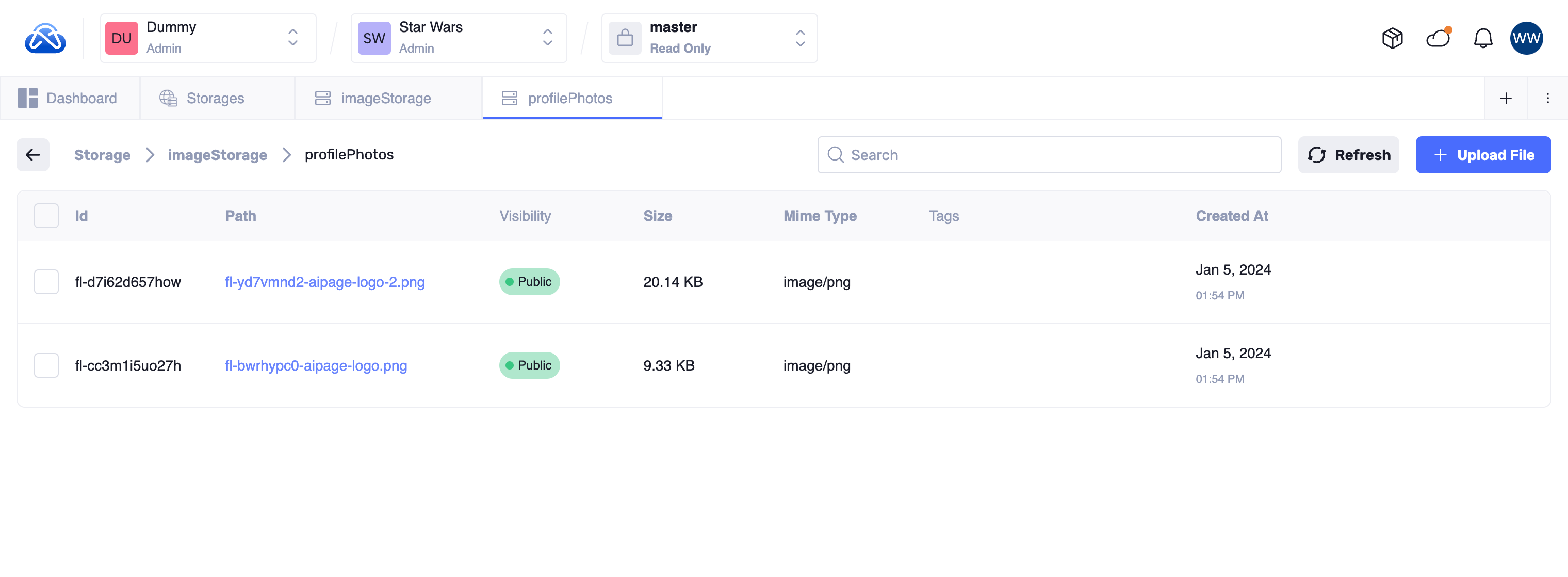Toggle the select-all header checkbox
Viewport: 1568px width, 577px height.
point(46,216)
